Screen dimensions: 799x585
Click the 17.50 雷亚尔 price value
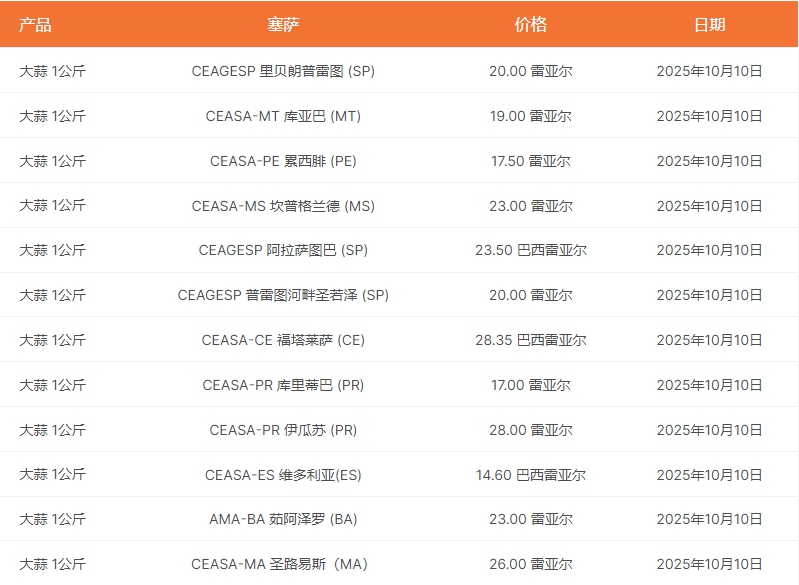[x=531, y=161]
